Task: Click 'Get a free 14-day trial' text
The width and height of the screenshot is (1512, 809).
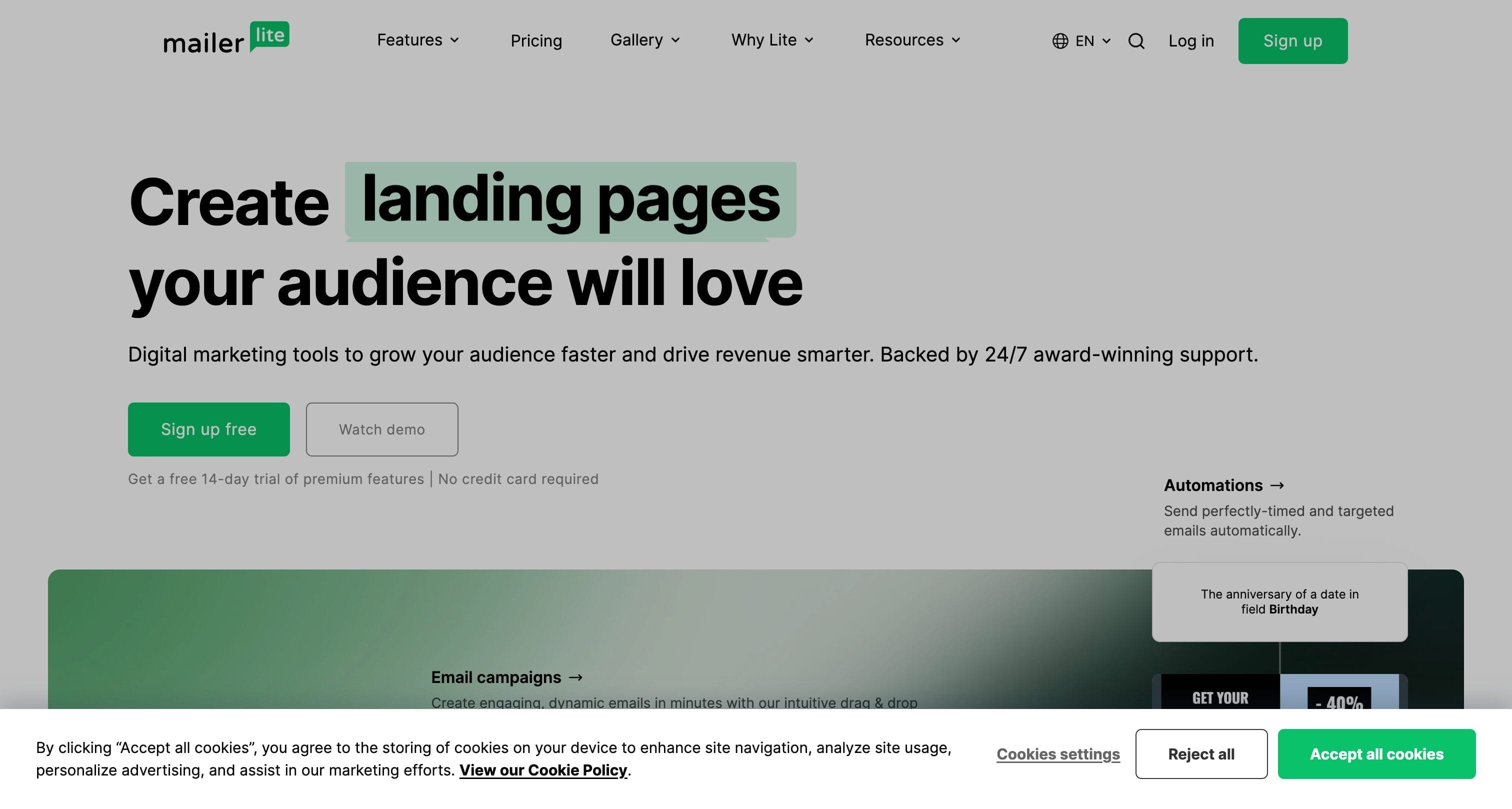Action: 276,479
